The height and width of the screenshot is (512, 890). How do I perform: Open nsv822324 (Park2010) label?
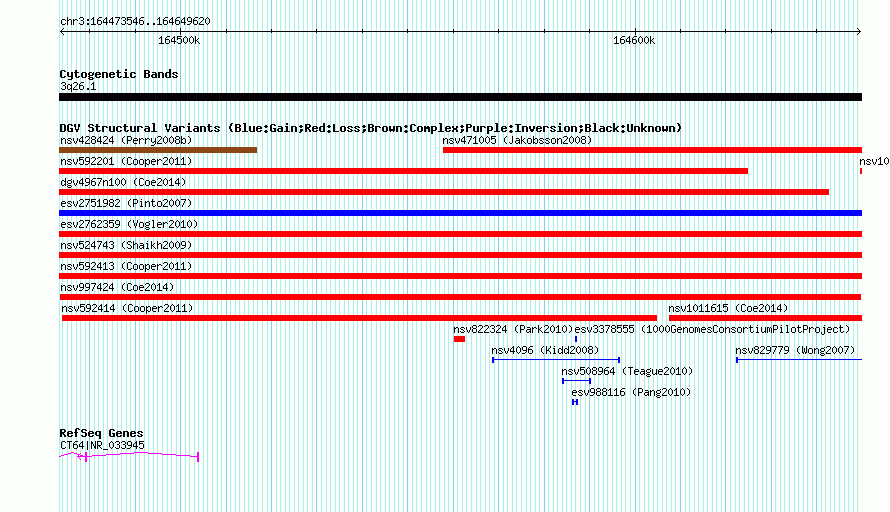(513, 329)
